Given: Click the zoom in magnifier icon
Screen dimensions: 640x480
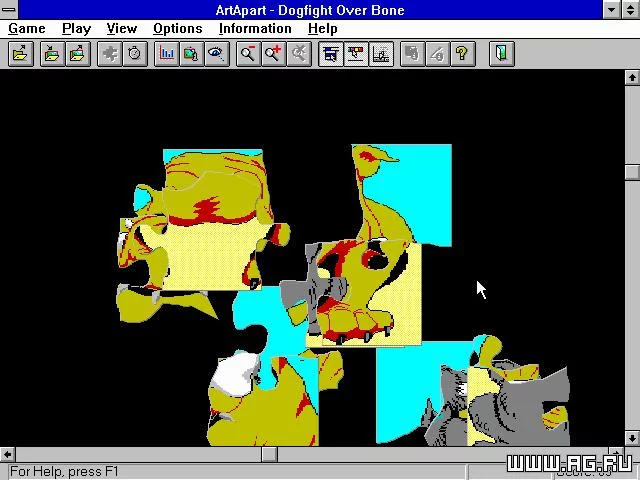Looking at the screenshot, I should [273, 53].
